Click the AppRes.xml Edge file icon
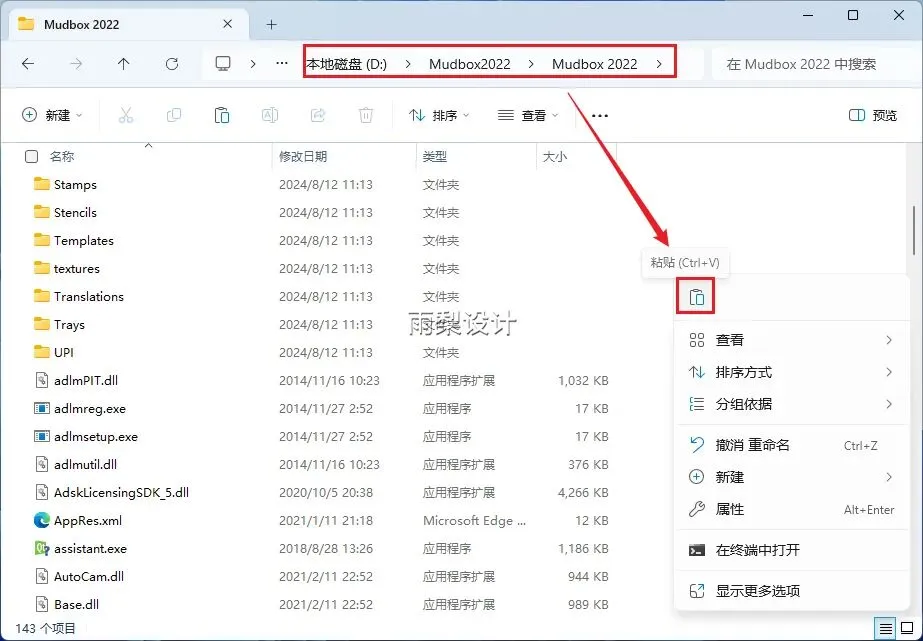This screenshot has height=641, width=923. coord(41,520)
